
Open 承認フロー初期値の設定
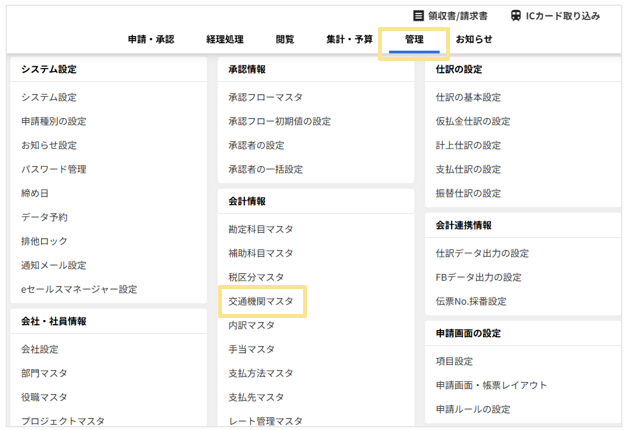(280, 121)
